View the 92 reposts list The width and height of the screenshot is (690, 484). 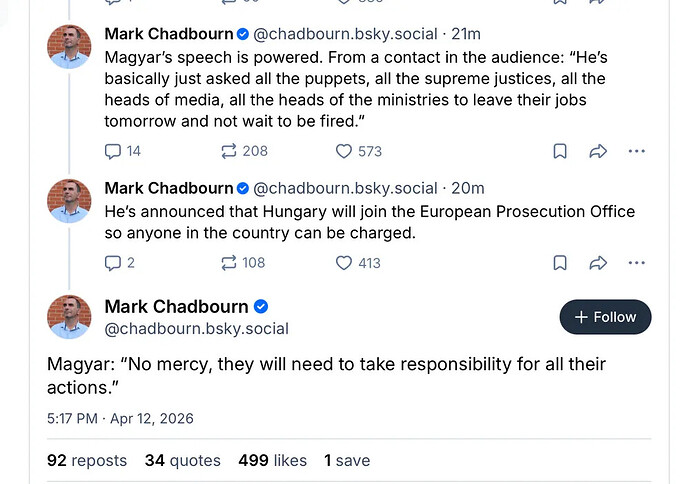click(x=87, y=460)
